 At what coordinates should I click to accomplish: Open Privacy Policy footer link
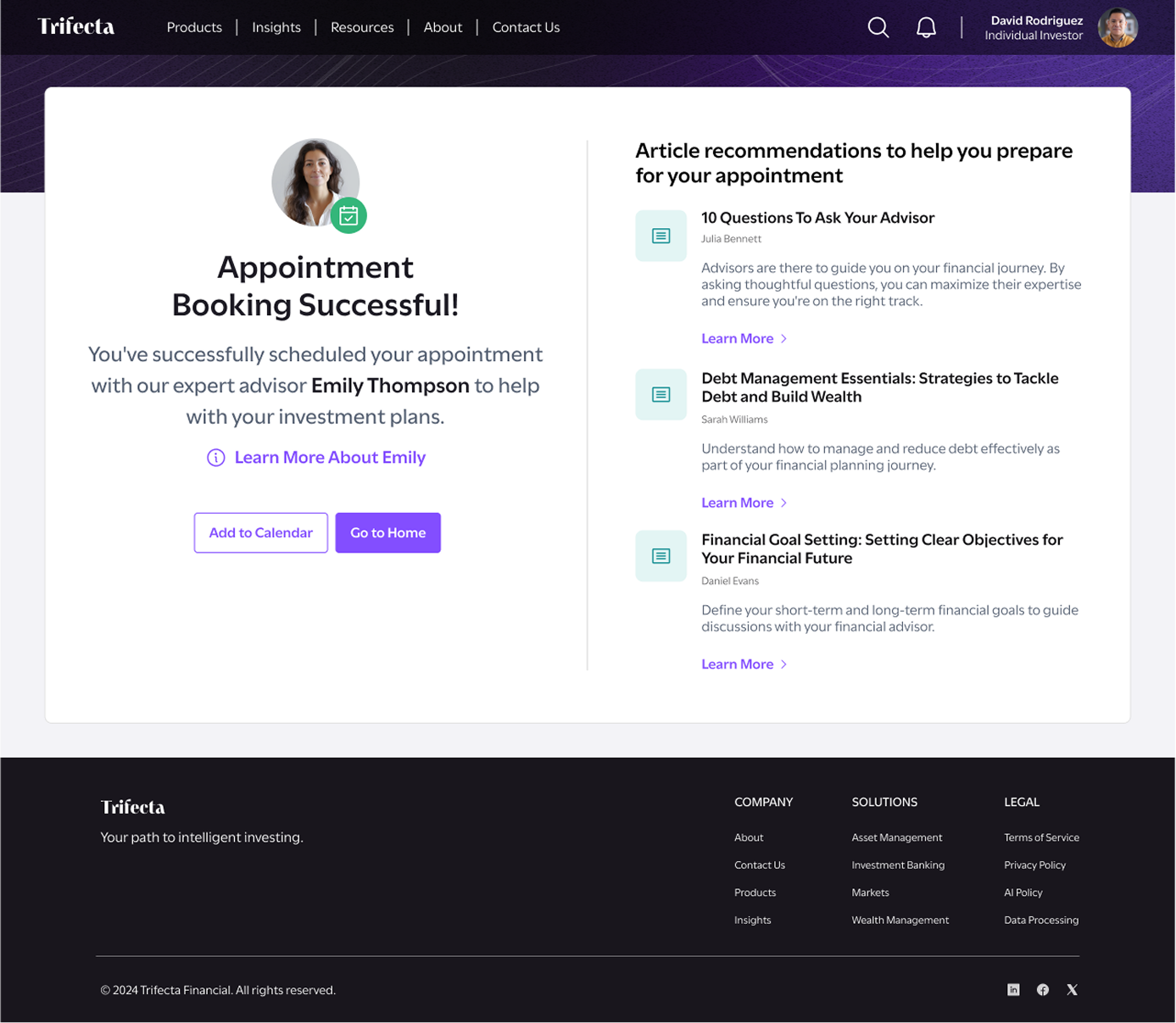(x=1034, y=865)
